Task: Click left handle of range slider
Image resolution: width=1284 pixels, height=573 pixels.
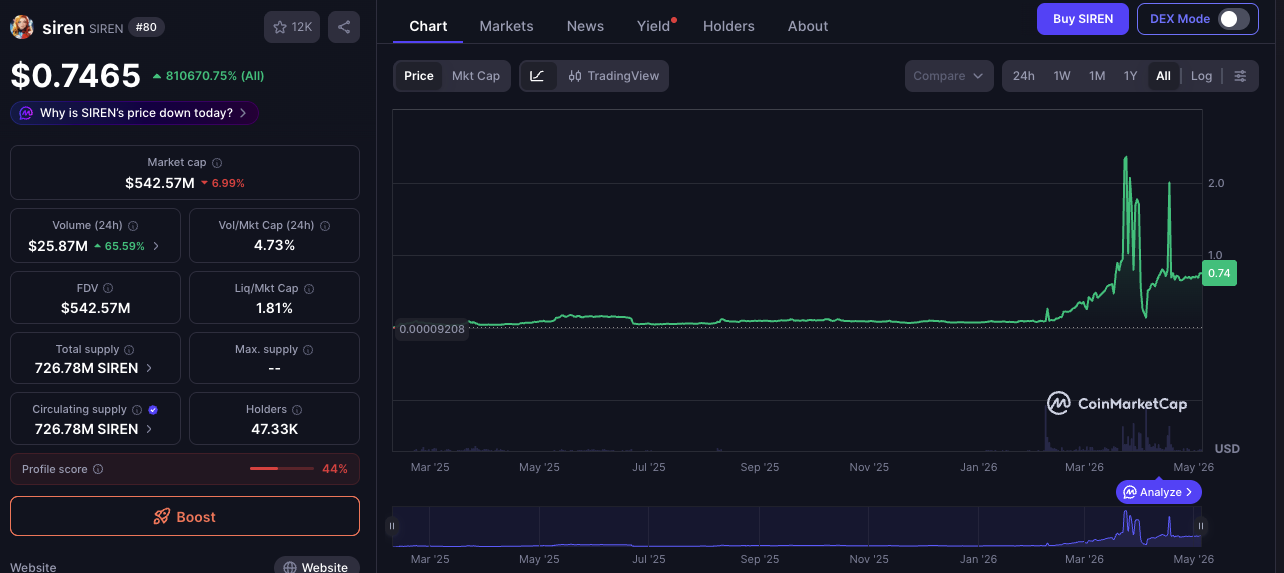Action: tap(392, 526)
